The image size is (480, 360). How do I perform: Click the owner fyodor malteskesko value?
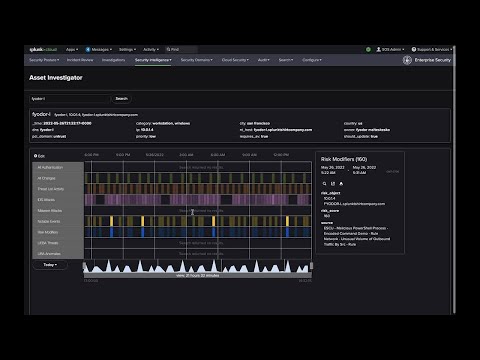pyautogui.click(x=373, y=130)
